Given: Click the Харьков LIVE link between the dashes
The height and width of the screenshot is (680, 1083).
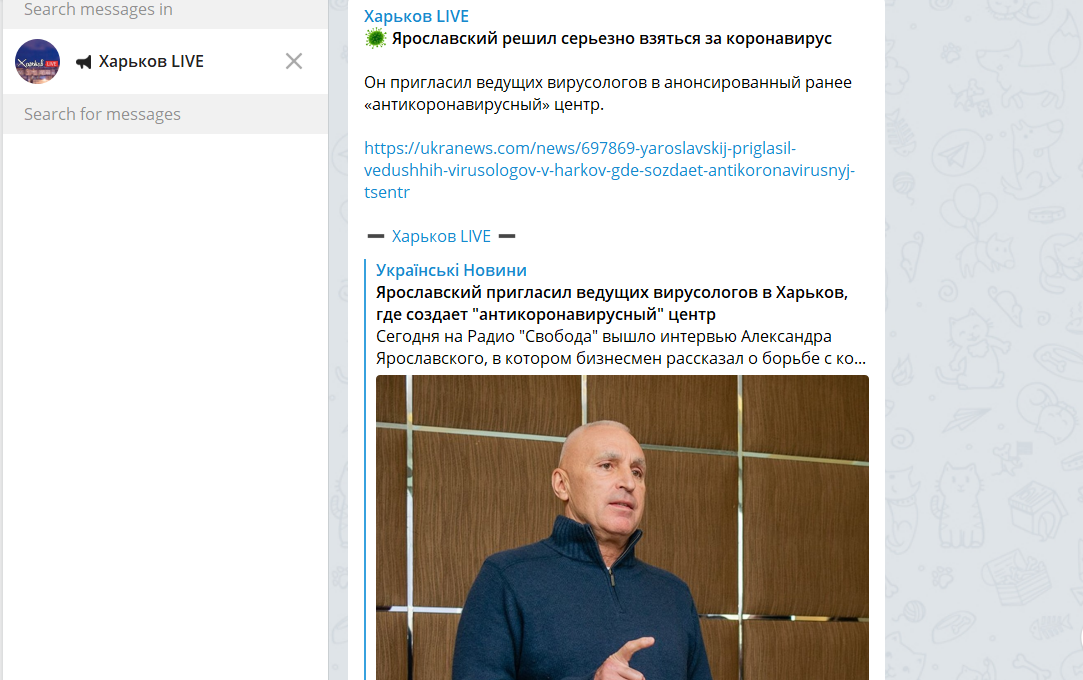Looking at the screenshot, I should (x=441, y=236).
